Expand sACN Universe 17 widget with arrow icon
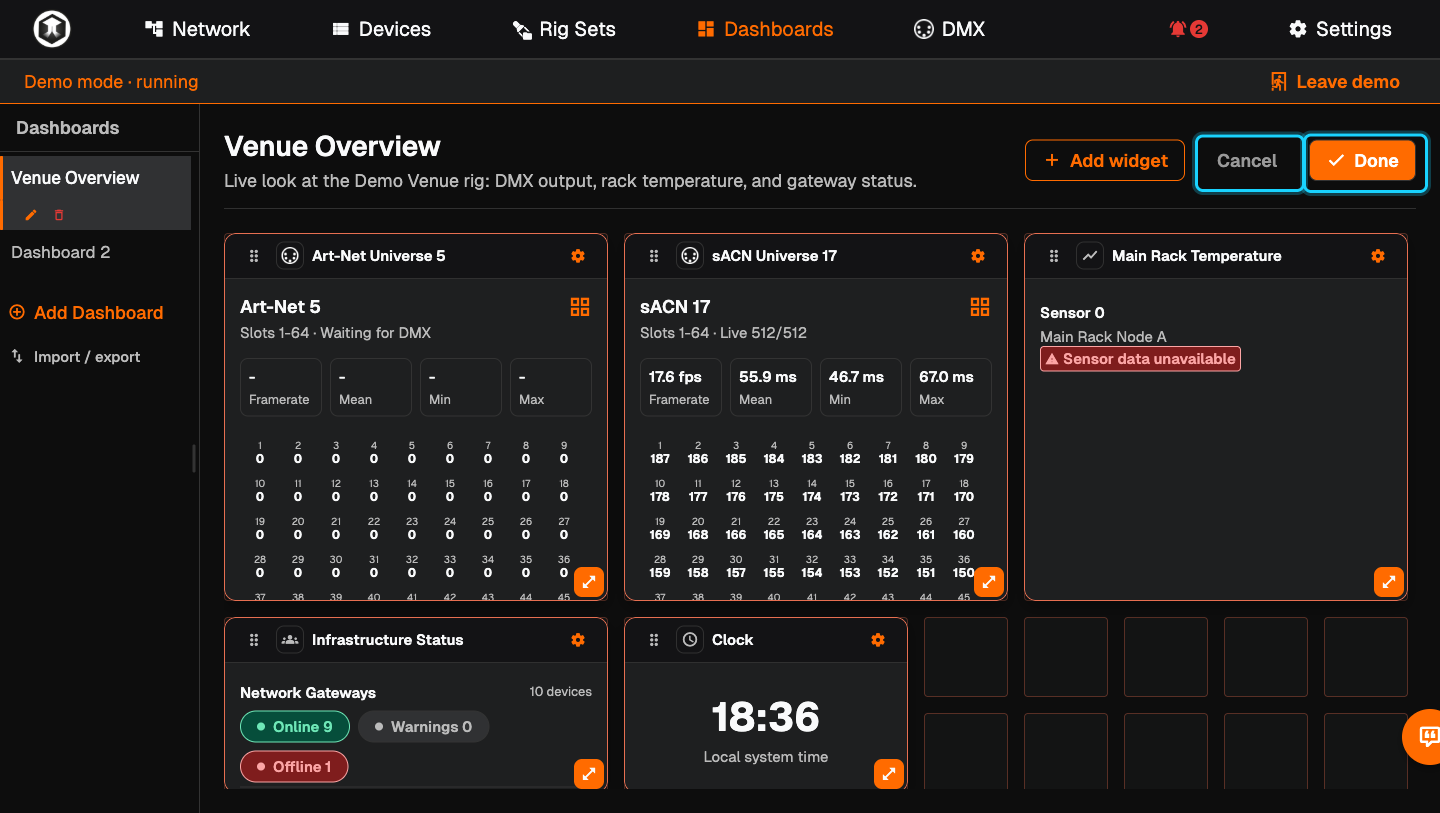 point(989,581)
